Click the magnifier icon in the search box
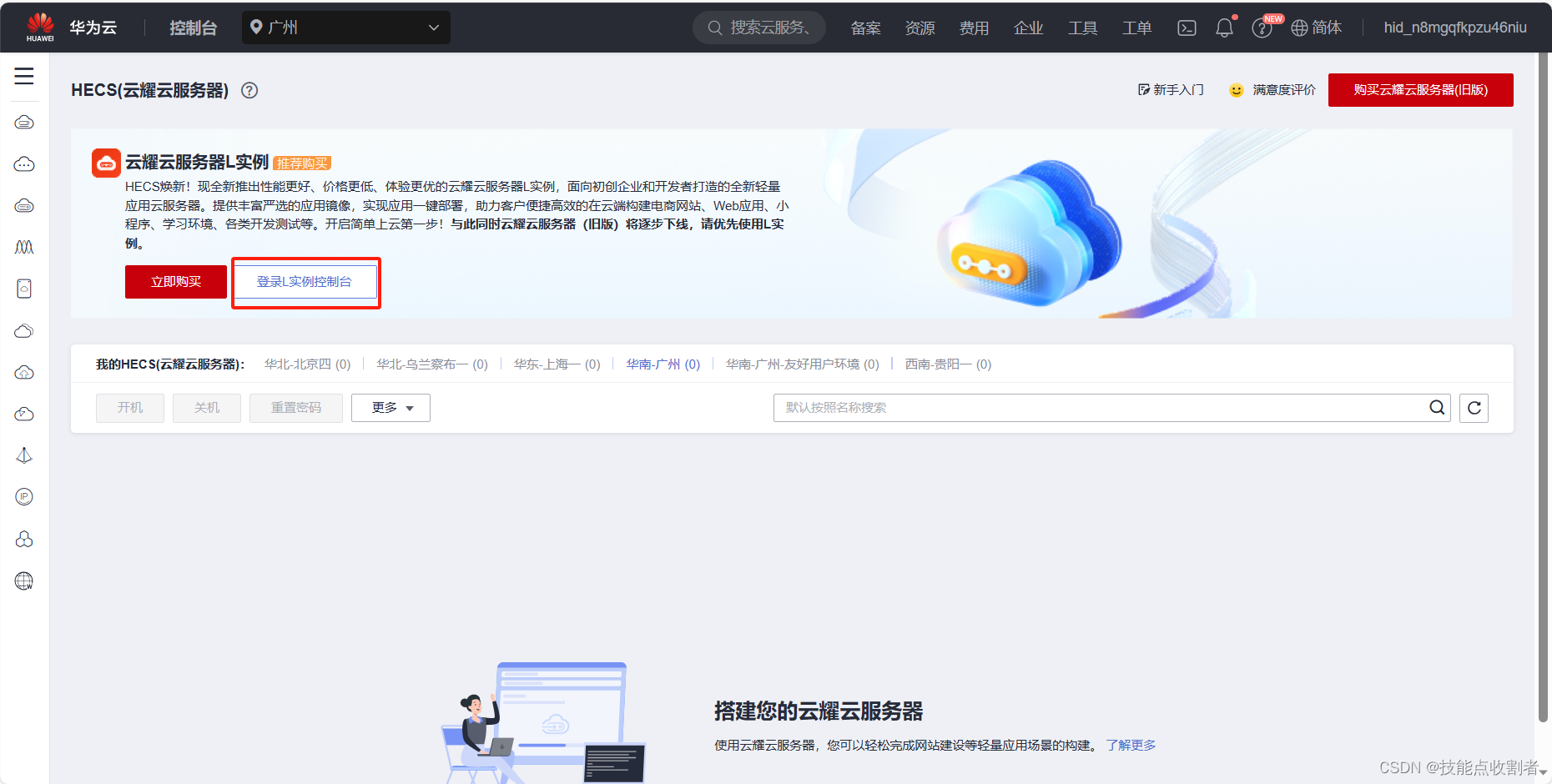Screen dimensions: 1552x784 (1437, 408)
